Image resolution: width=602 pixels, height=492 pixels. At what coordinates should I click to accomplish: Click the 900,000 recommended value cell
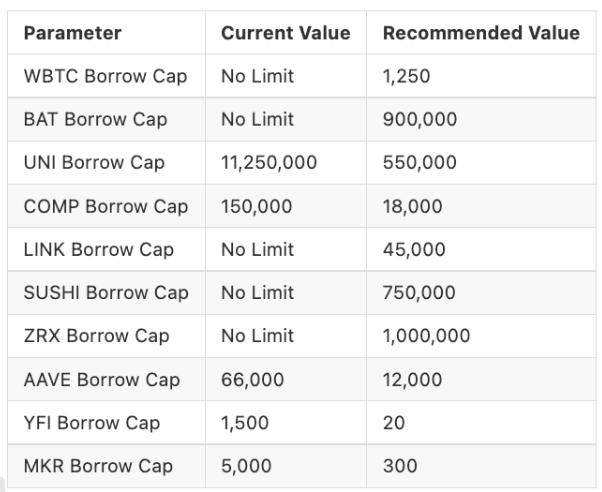(x=419, y=119)
